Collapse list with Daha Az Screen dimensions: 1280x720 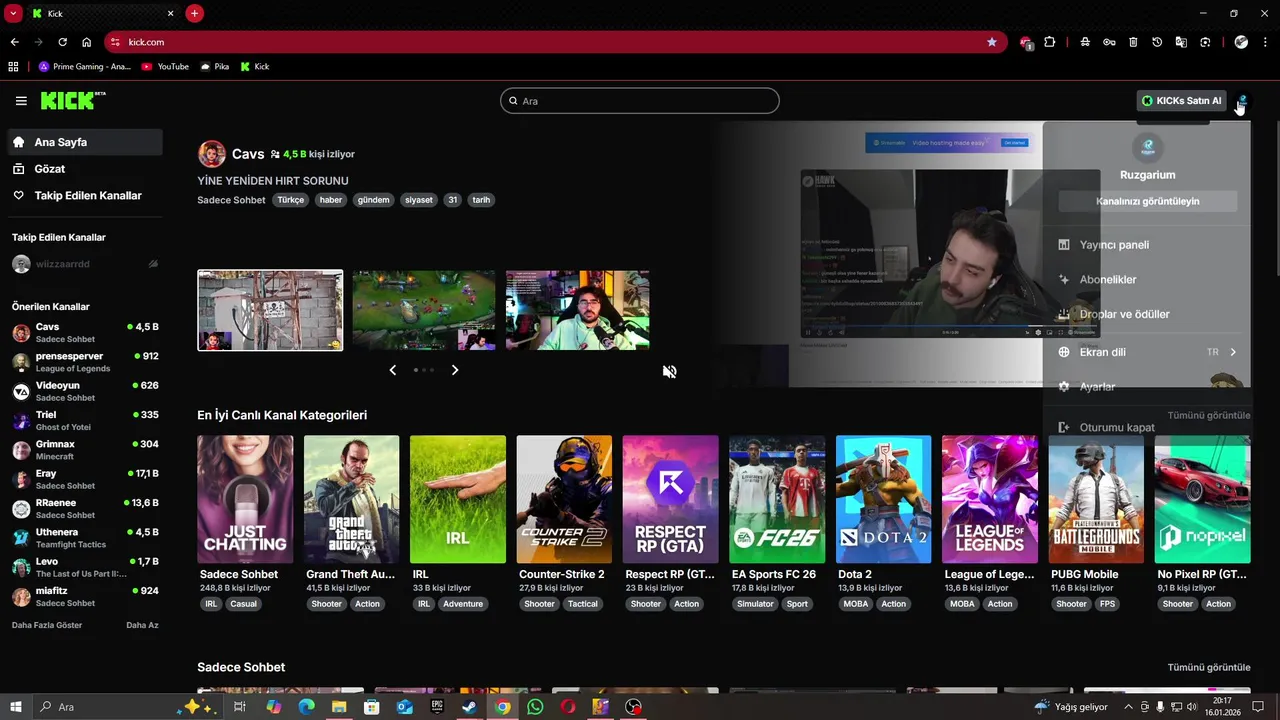142,625
